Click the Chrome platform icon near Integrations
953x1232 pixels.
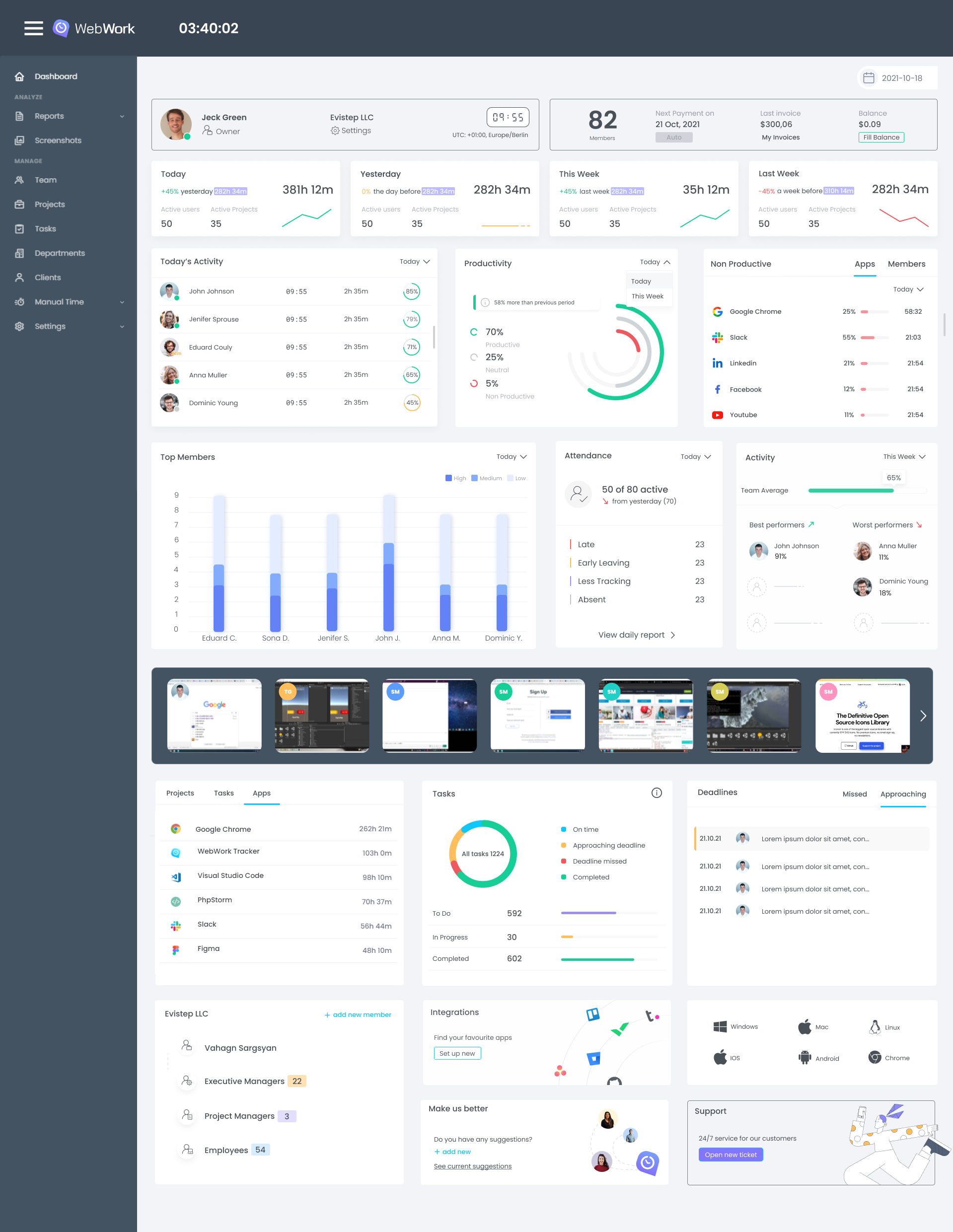click(x=875, y=1058)
